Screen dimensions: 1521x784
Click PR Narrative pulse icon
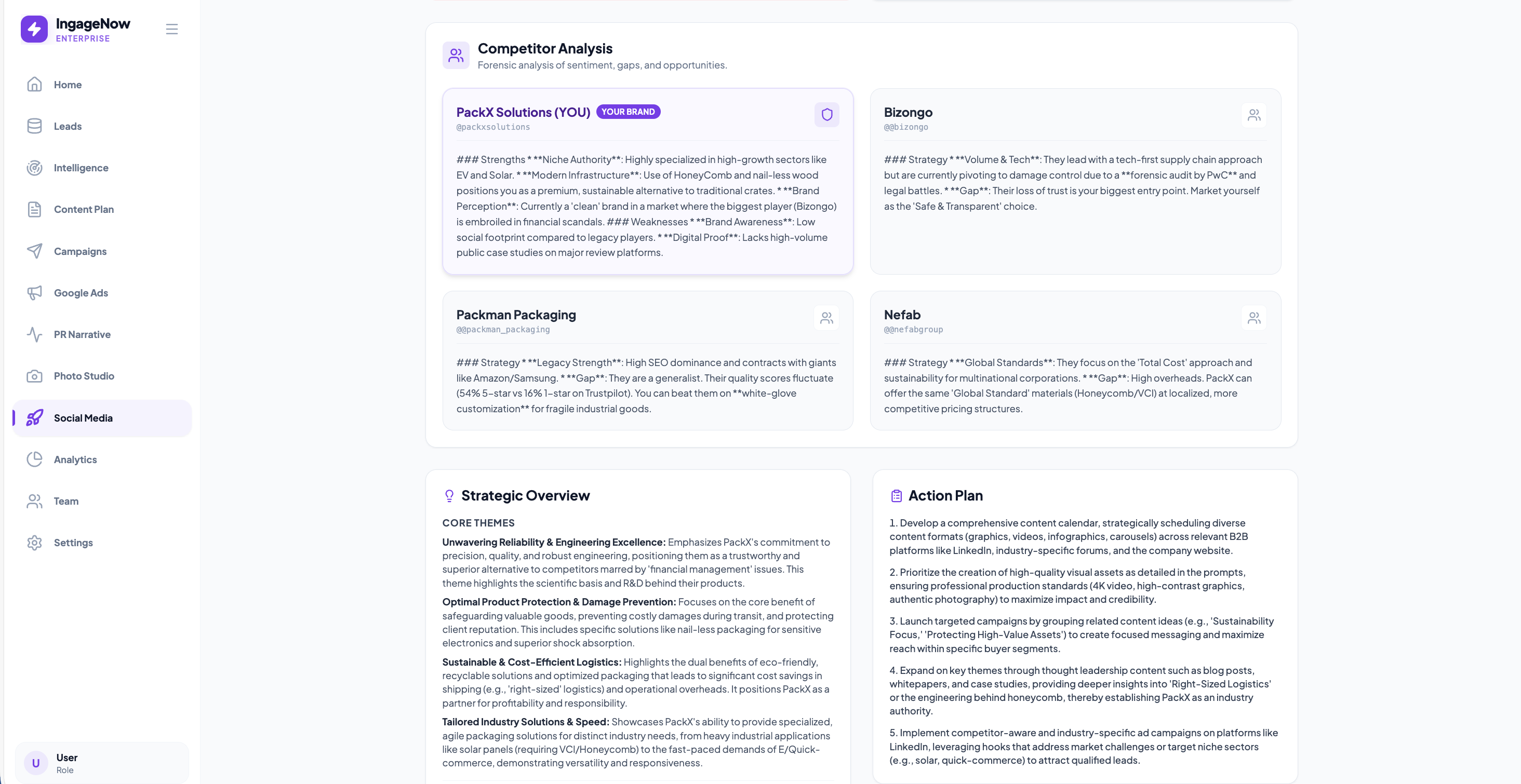[x=35, y=335]
